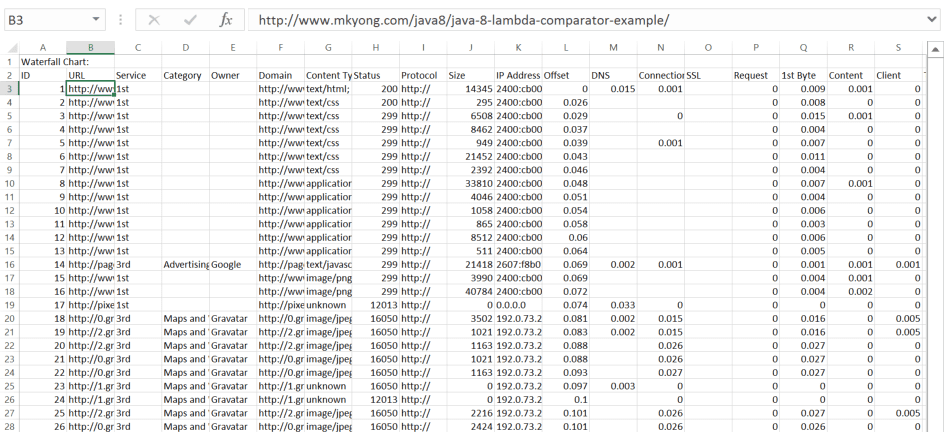Screen dimensions: 945x432
Task: Click the DNS cell '0.015'
Action: 614,89
